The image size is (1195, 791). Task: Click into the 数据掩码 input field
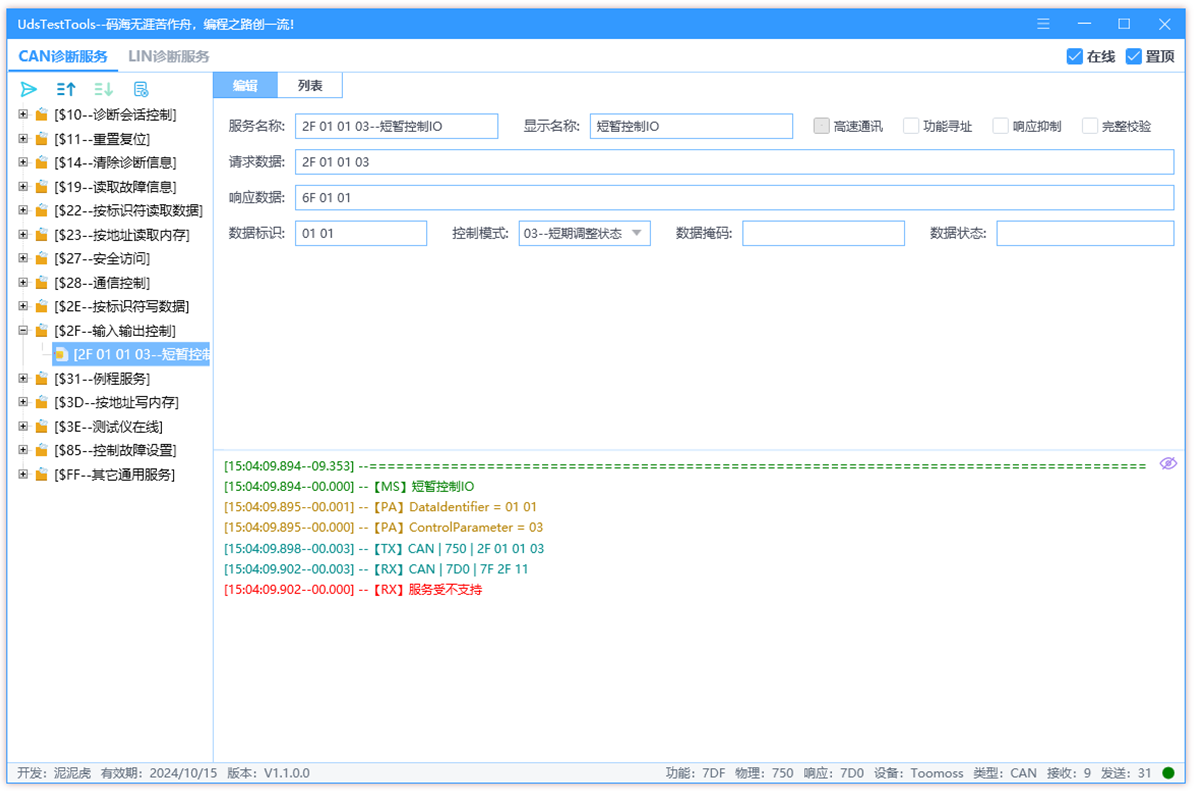click(x=823, y=233)
